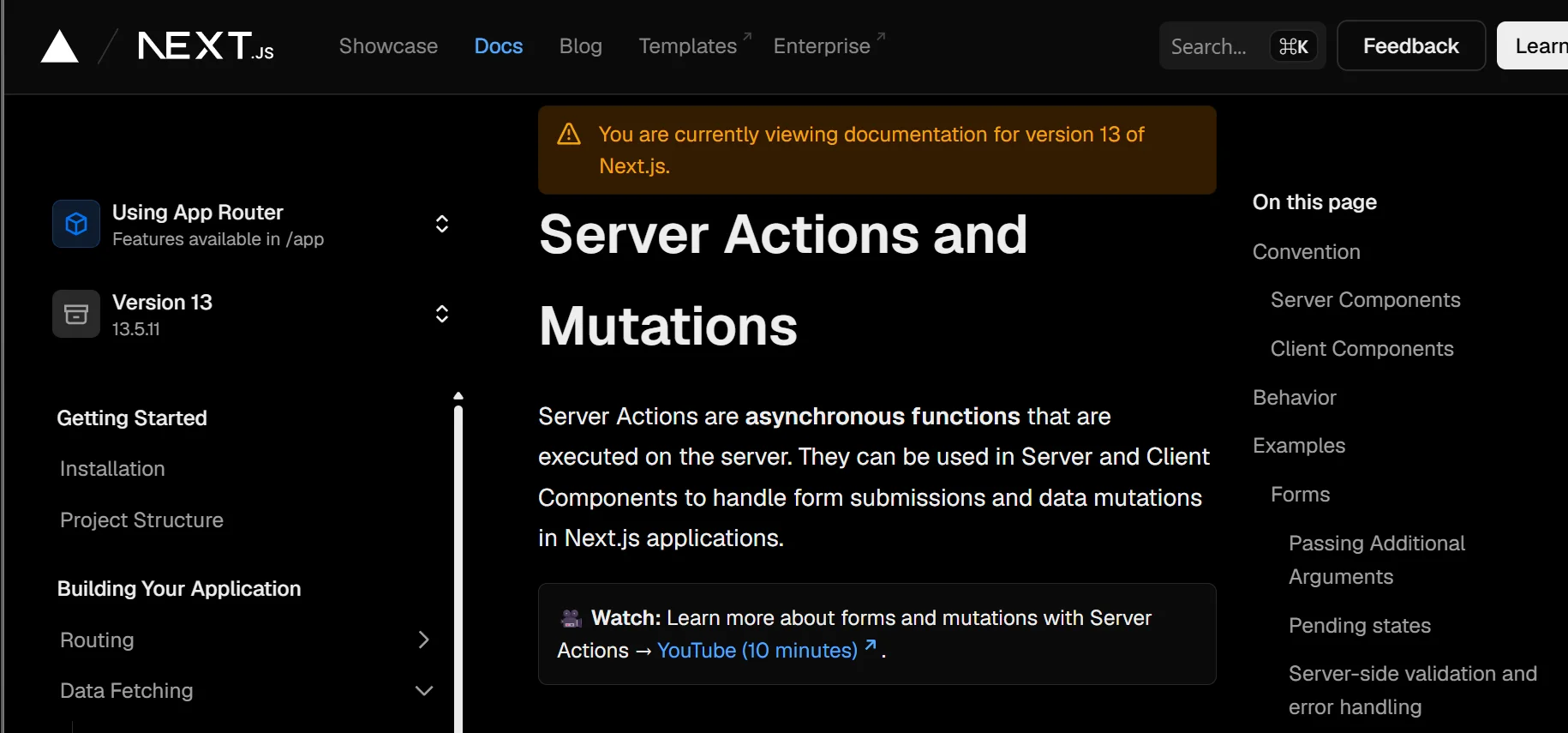Jump to Server-side validation and error handling

click(x=1413, y=690)
